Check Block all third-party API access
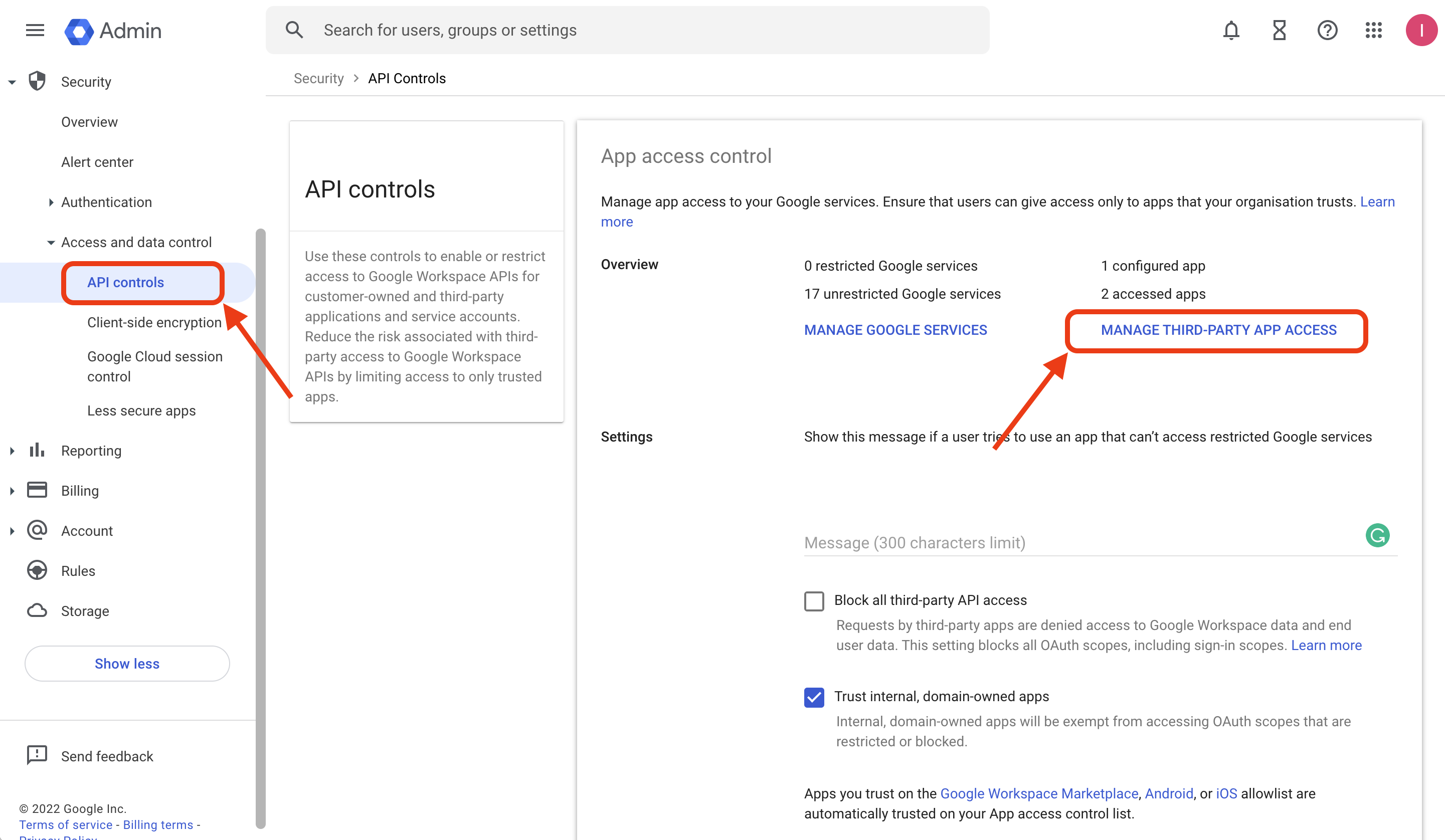 [814, 601]
